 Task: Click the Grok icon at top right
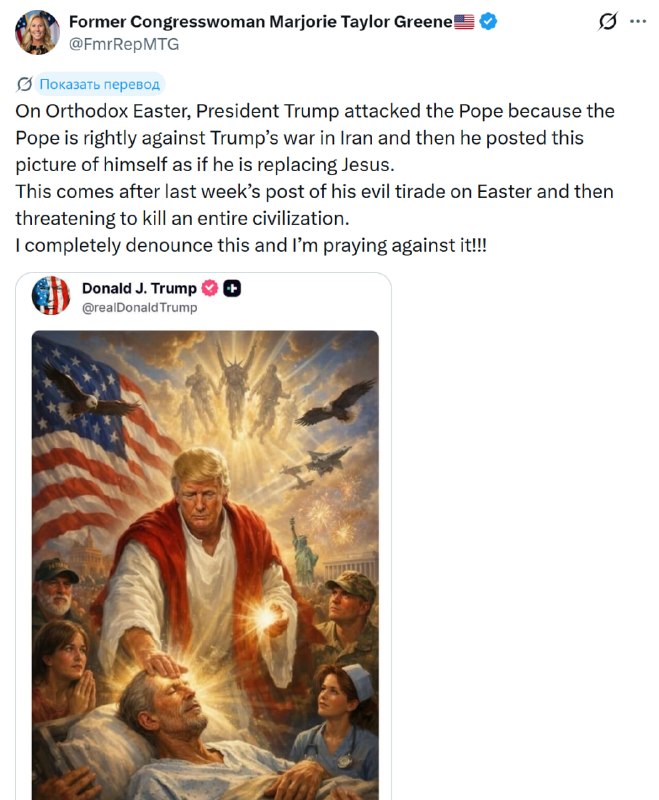pyautogui.click(x=606, y=22)
